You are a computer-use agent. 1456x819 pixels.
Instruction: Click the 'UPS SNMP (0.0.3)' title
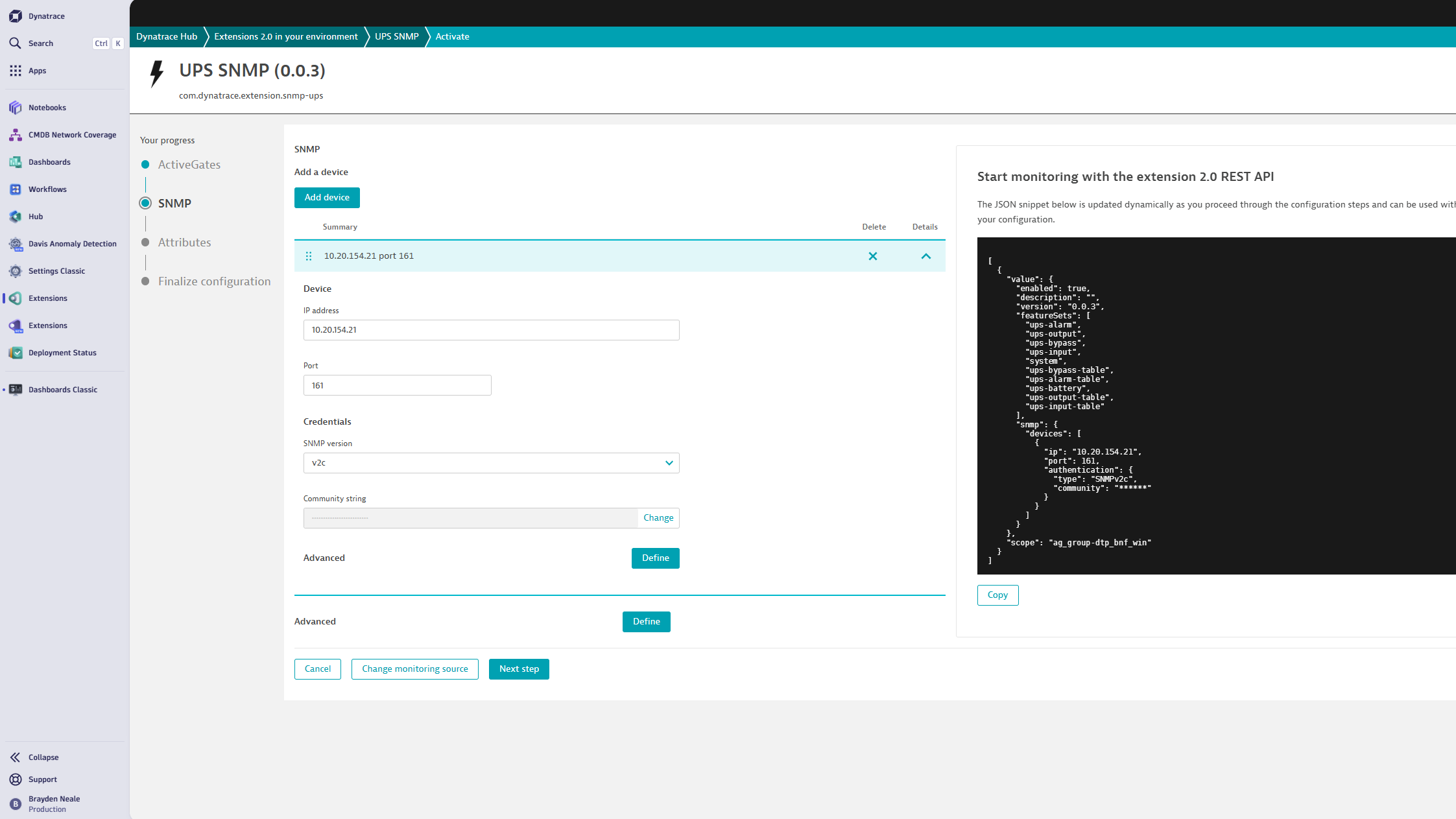point(252,70)
